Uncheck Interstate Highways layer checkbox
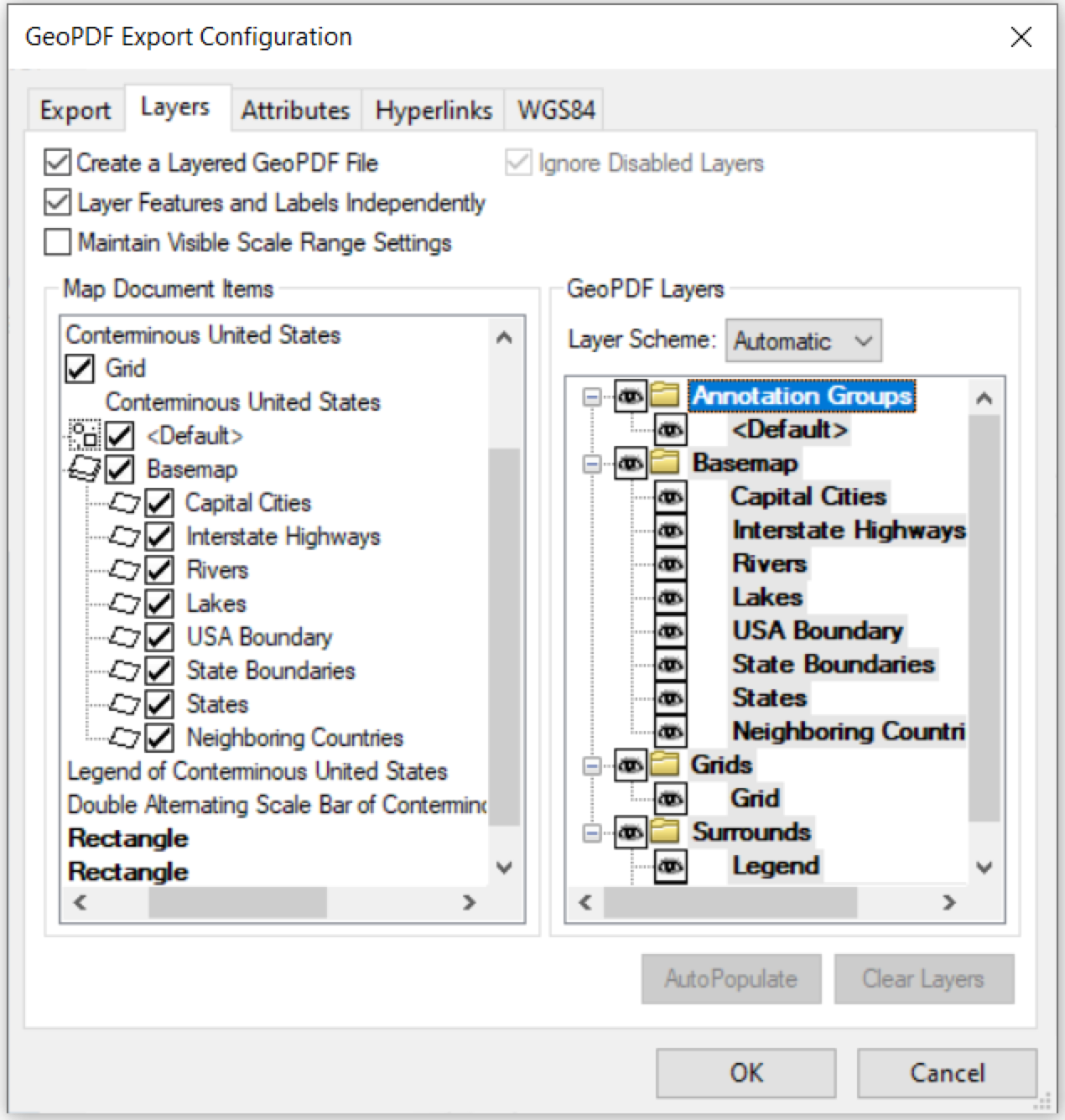The height and width of the screenshot is (1120, 1065). click(x=159, y=537)
